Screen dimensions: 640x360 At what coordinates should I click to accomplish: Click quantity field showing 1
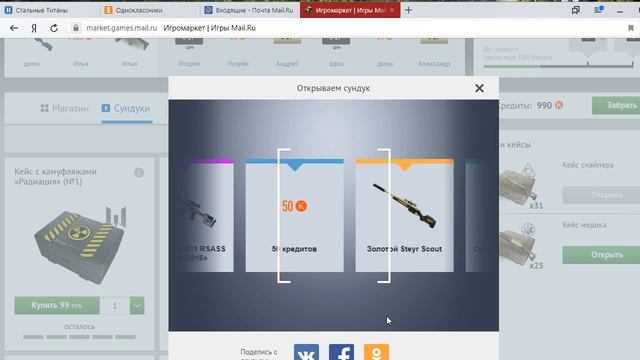(115, 305)
